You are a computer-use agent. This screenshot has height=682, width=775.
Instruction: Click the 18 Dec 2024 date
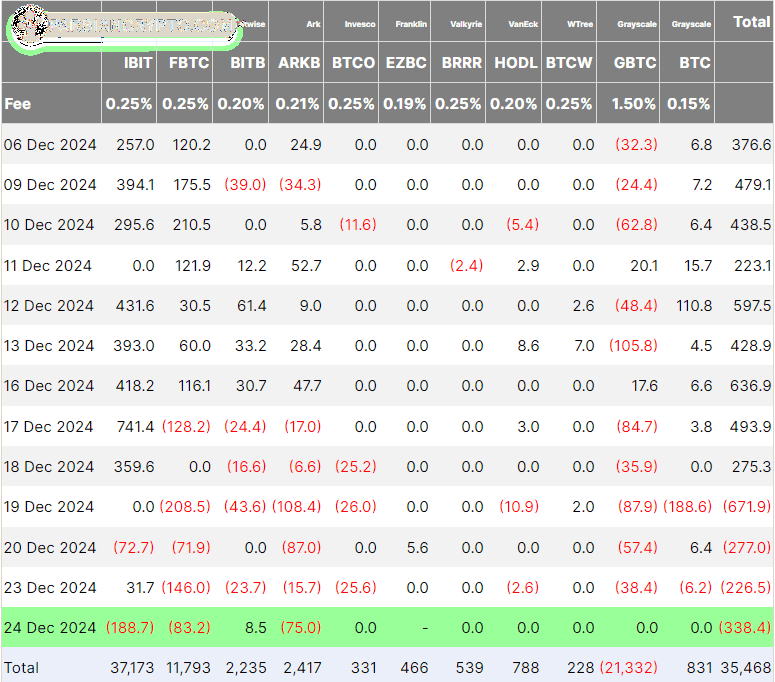49,467
